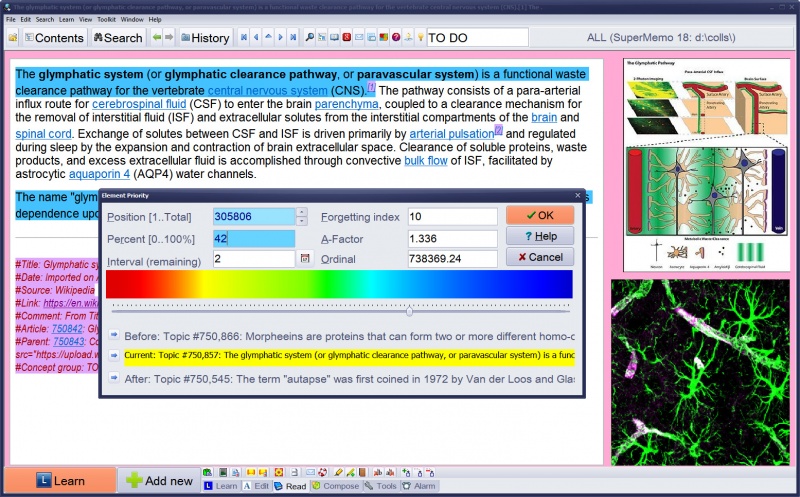The width and height of the screenshot is (800, 497).
Task: Click the lifebuoy icon in bottom toolbar
Action: click(322, 473)
